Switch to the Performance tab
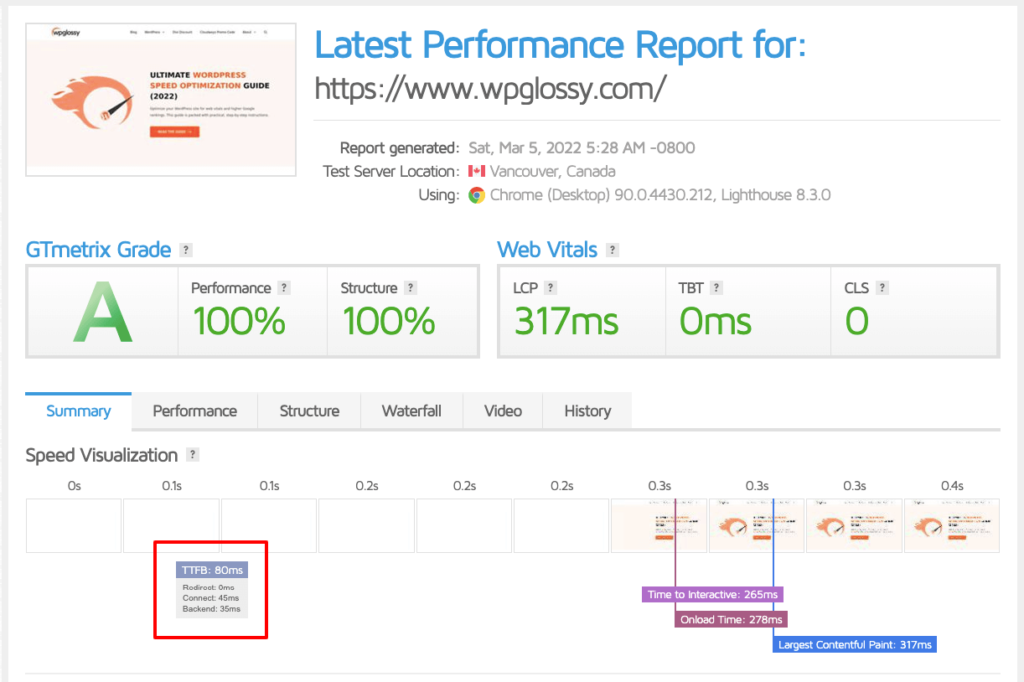Screen dimensions: 1024x682 [195, 411]
